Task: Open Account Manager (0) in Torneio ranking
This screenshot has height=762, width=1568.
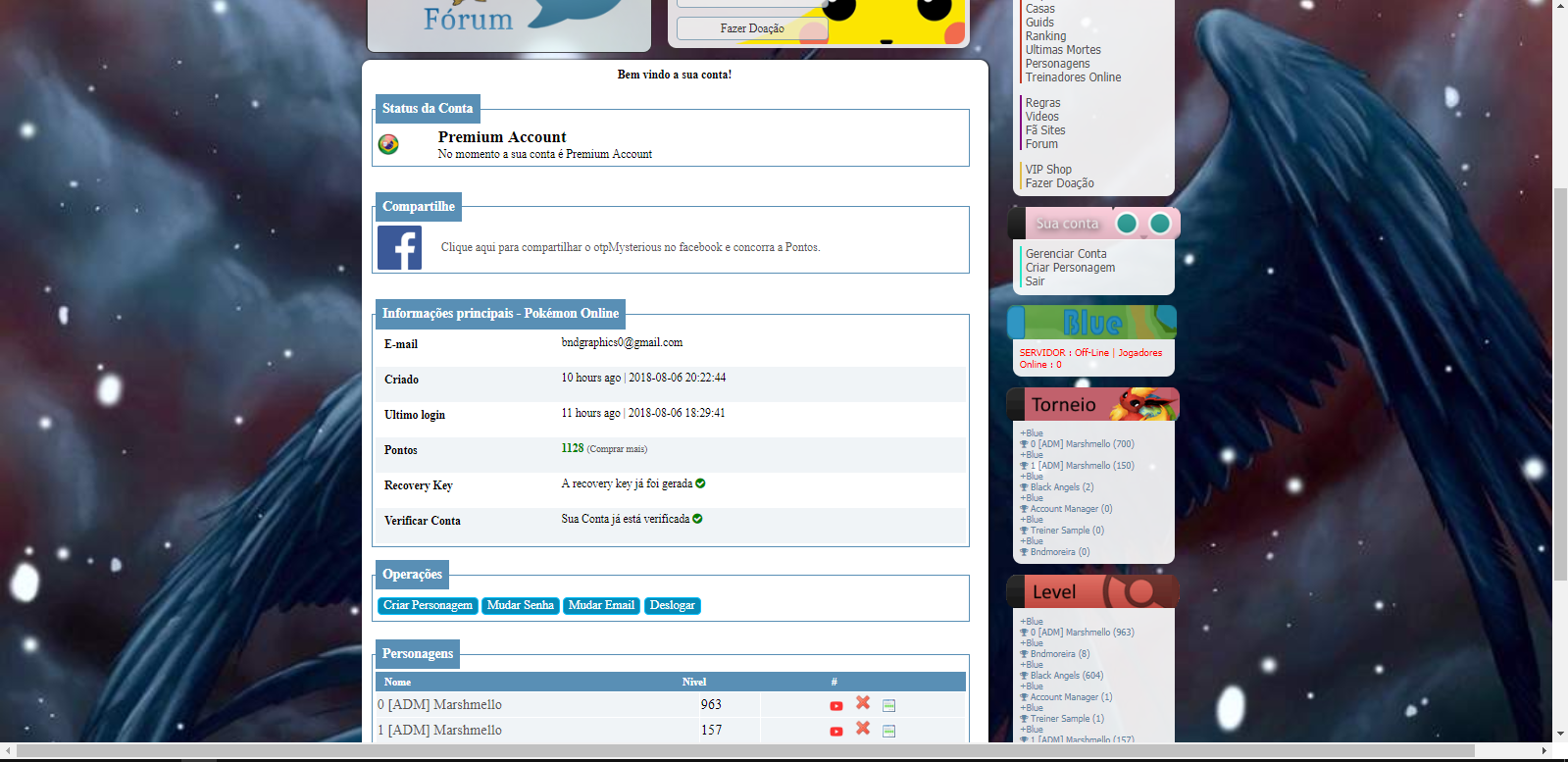Action: (1072, 509)
